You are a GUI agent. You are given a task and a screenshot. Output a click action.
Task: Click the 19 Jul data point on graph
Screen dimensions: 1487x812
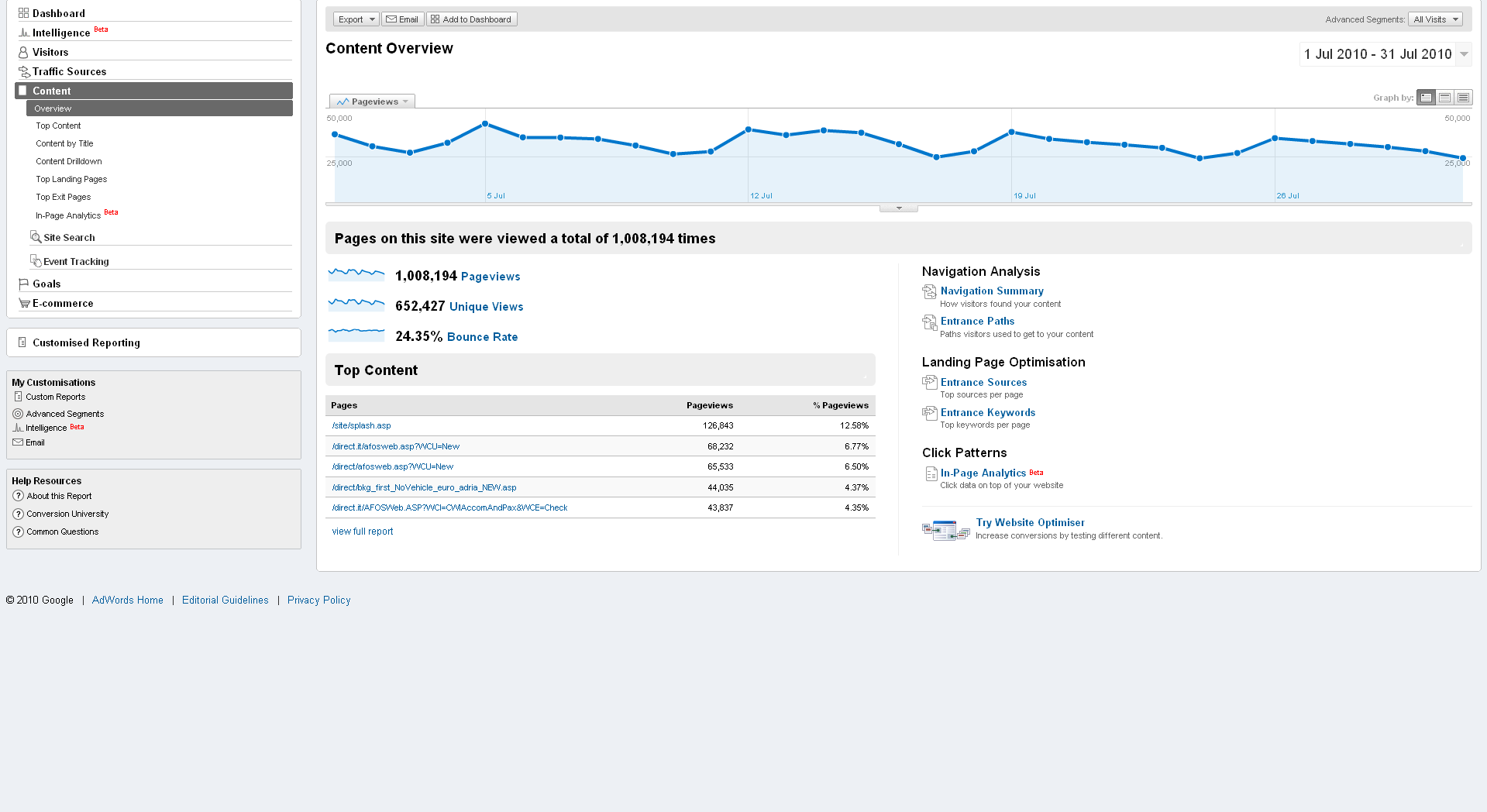(1012, 132)
